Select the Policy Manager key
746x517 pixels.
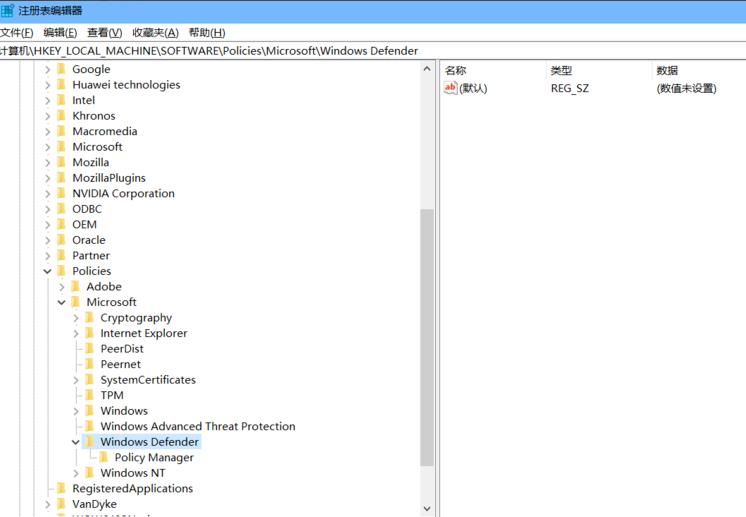[154, 458]
